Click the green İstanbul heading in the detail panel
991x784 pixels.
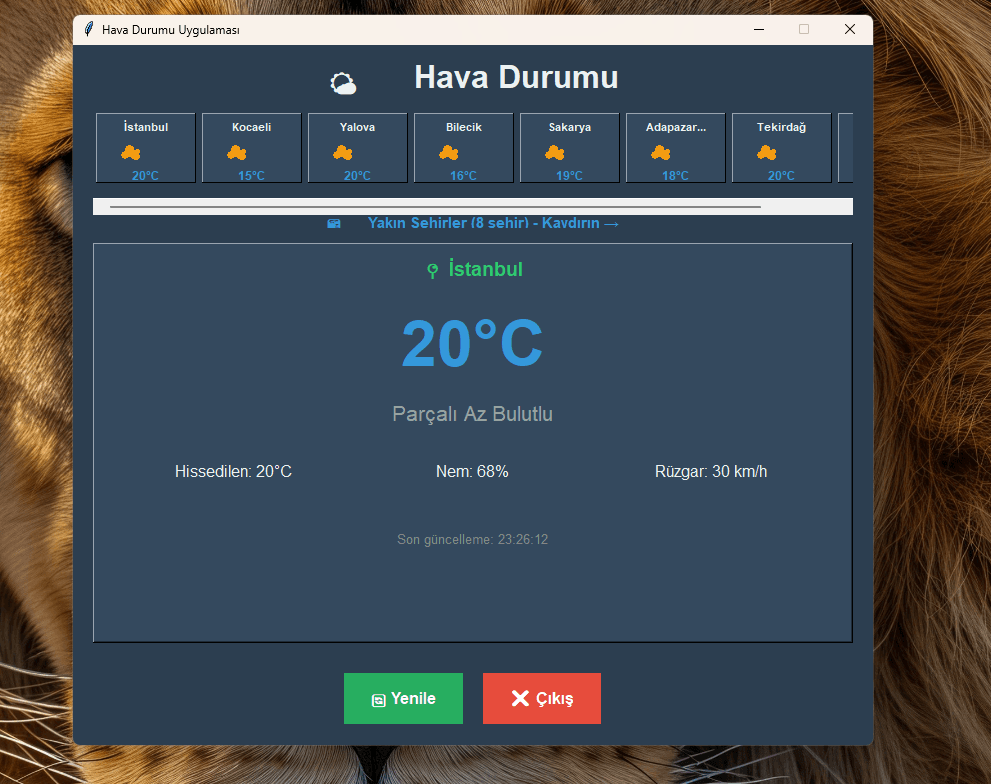click(485, 269)
